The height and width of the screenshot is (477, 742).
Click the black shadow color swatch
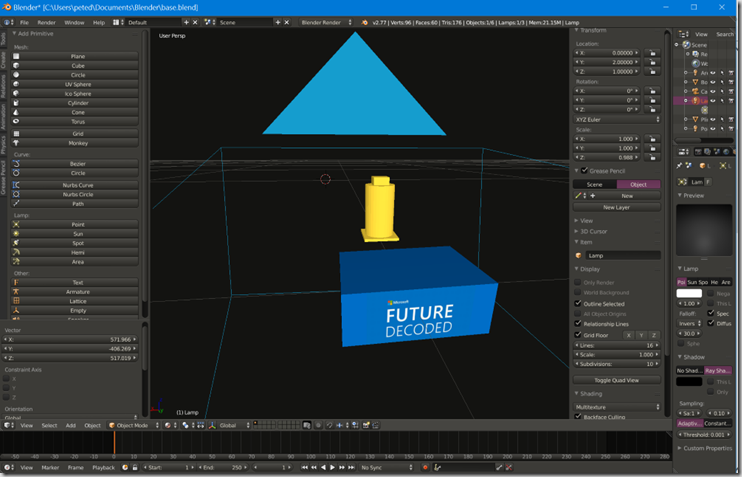[689, 381]
